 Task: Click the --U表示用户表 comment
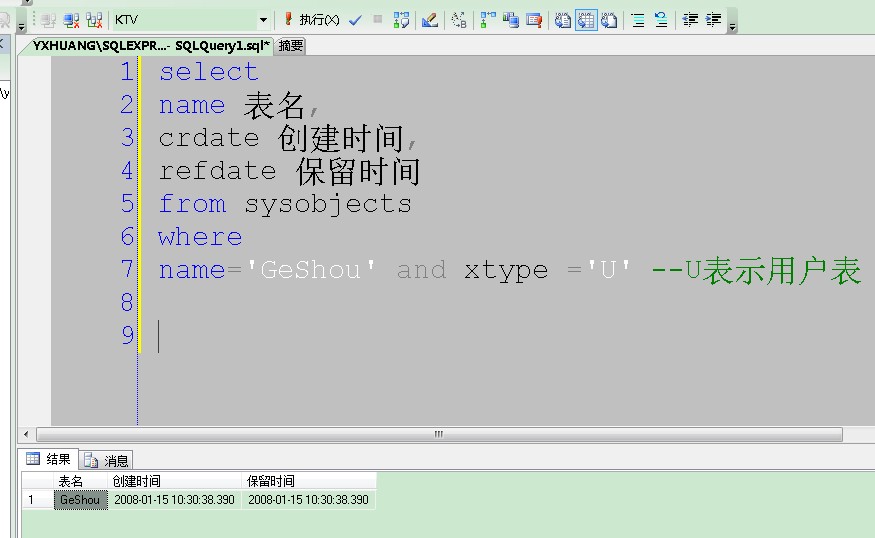coord(757,271)
